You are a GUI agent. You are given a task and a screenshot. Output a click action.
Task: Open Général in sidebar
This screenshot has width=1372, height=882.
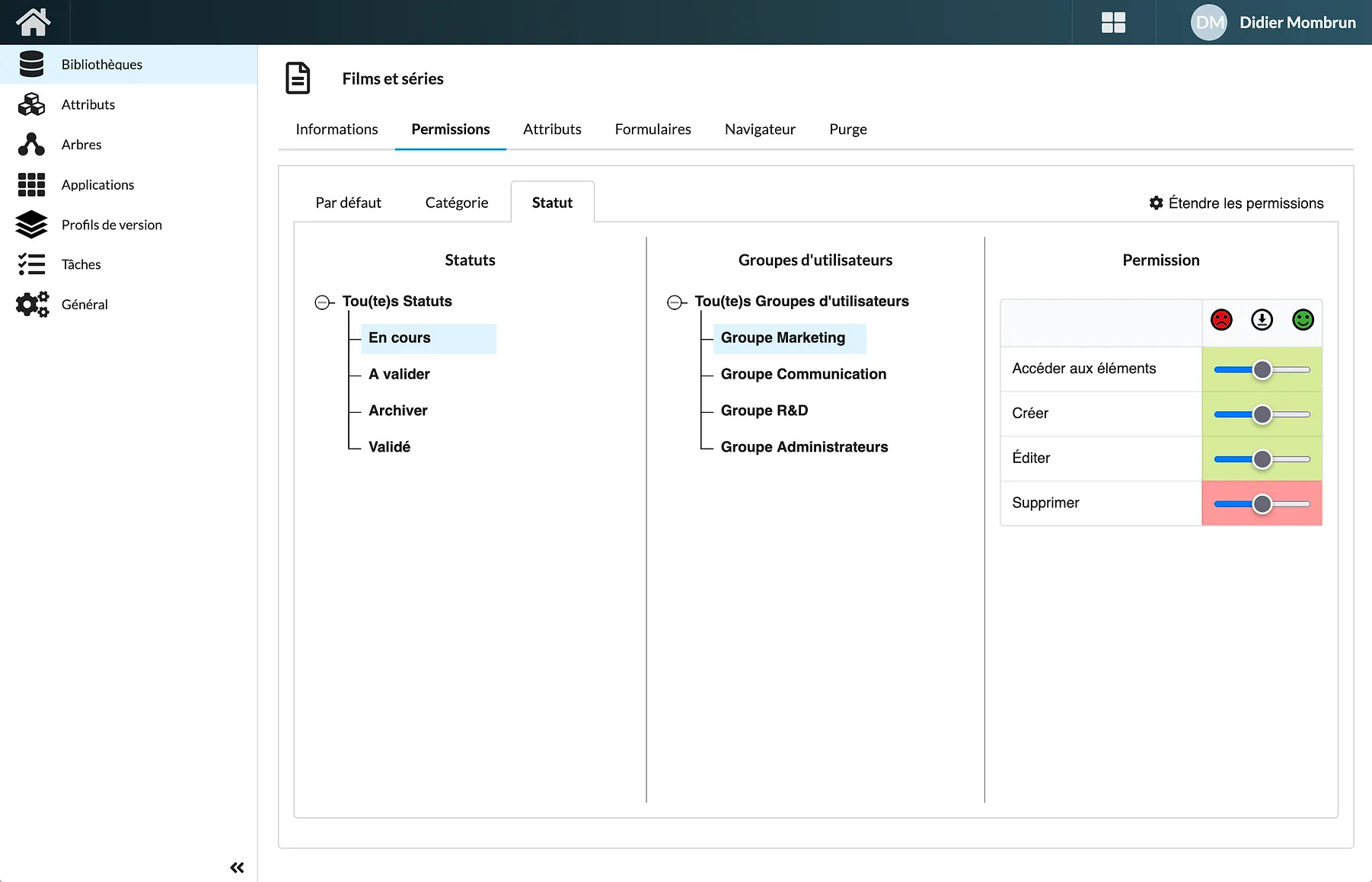[x=129, y=305]
